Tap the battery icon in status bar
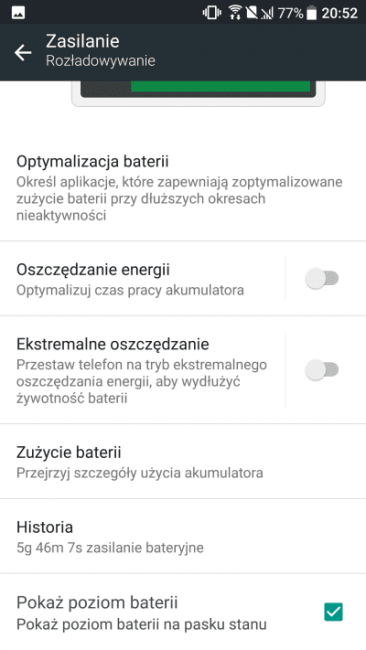 click(x=311, y=13)
